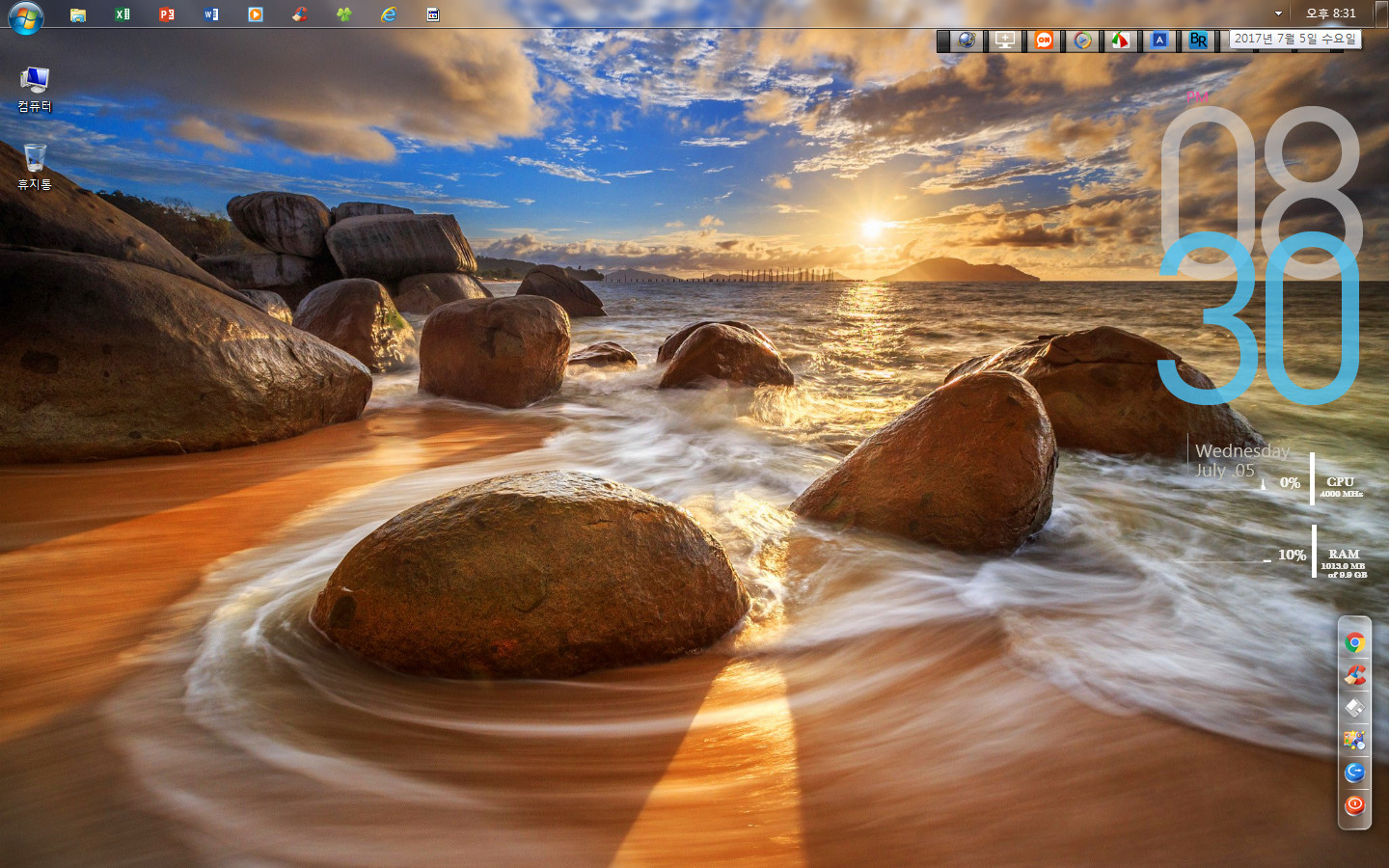The image size is (1389, 868).
Task: Click the diamond disk icon in side dock
Action: click(x=1354, y=708)
